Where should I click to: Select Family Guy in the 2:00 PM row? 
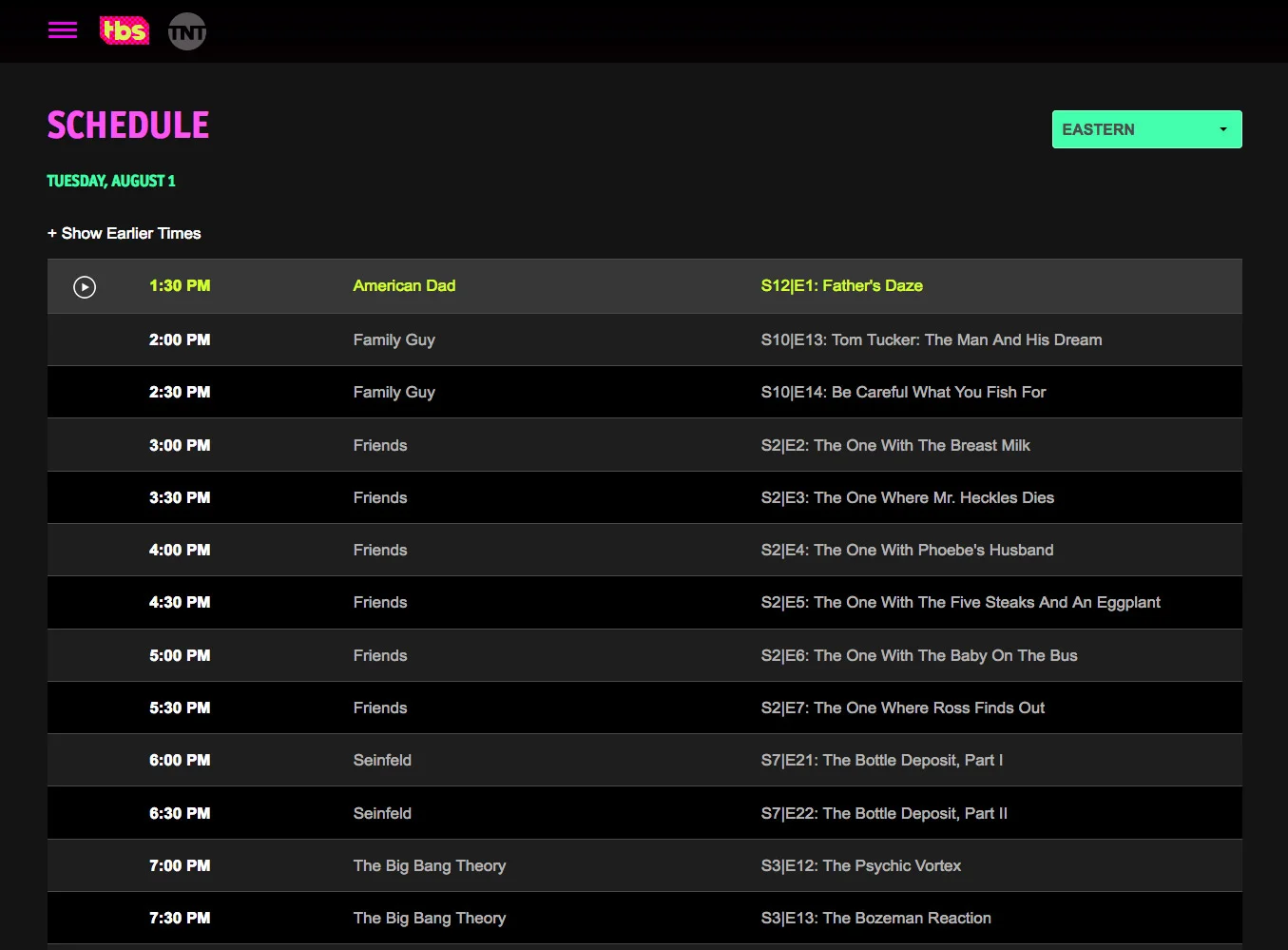coord(394,339)
